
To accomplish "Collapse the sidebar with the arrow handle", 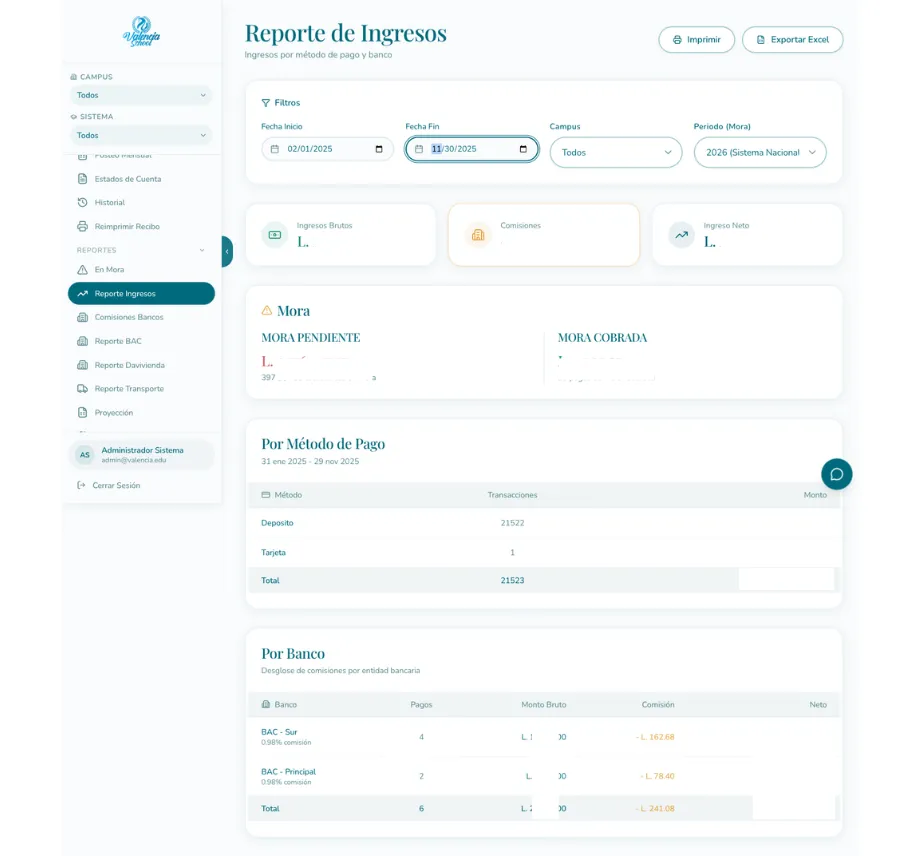I will tap(227, 252).
